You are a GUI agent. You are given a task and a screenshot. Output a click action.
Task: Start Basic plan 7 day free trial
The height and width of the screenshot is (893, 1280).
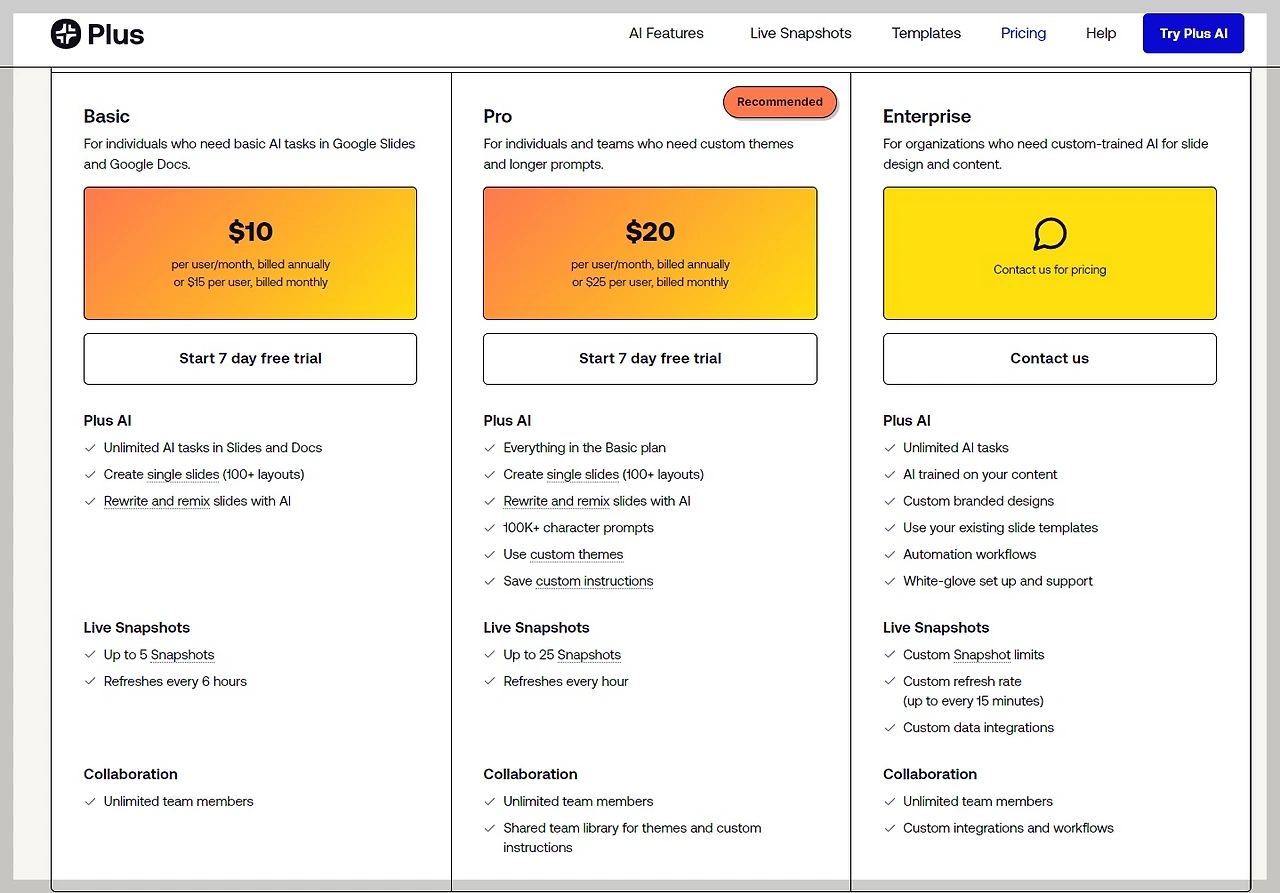click(x=250, y=359)
